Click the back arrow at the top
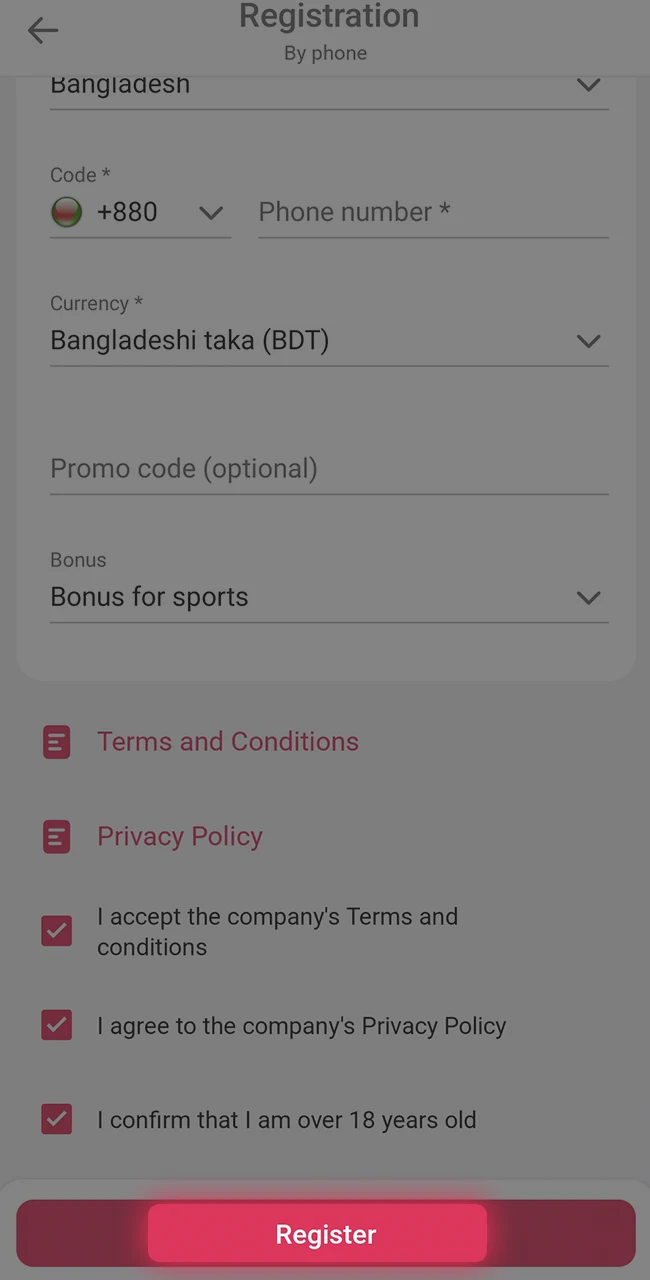 tap(42, 30)
